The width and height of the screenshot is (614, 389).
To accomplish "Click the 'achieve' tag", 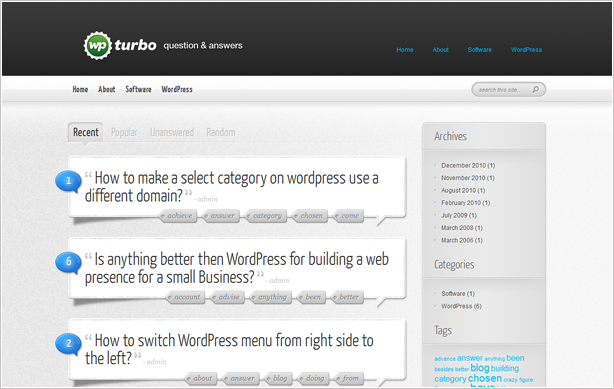I will point(179,215).
